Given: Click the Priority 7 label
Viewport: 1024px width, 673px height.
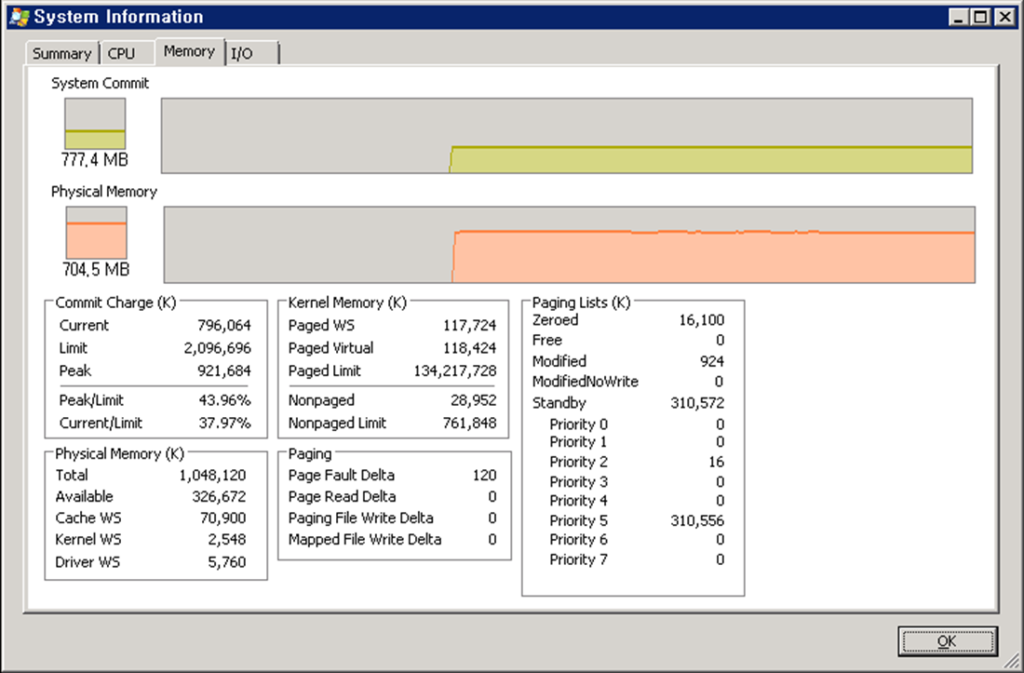Looking at the screenshot, I should click(x=579, y=560).
